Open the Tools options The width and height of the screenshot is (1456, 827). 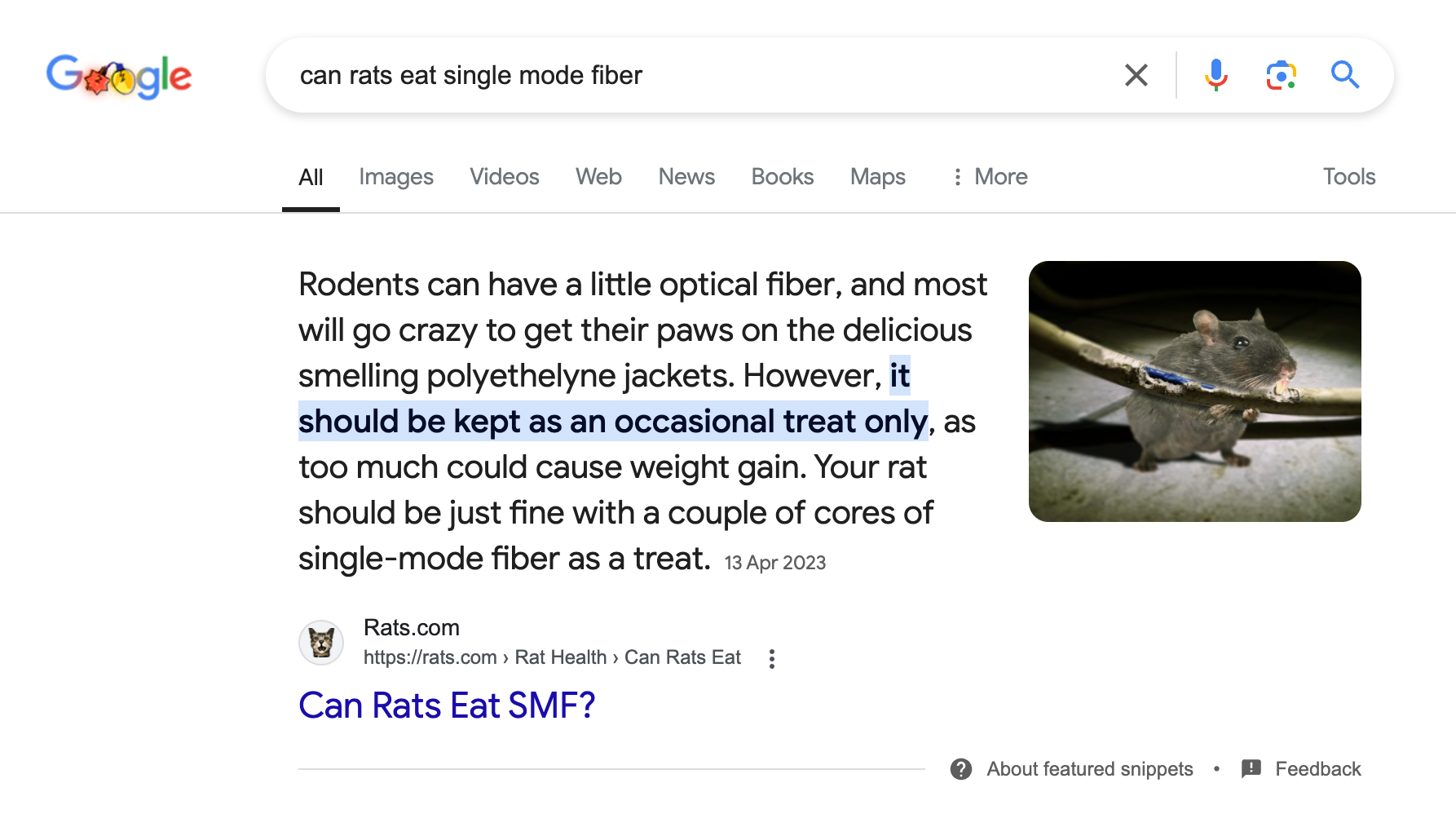[x=1348, y=177]
